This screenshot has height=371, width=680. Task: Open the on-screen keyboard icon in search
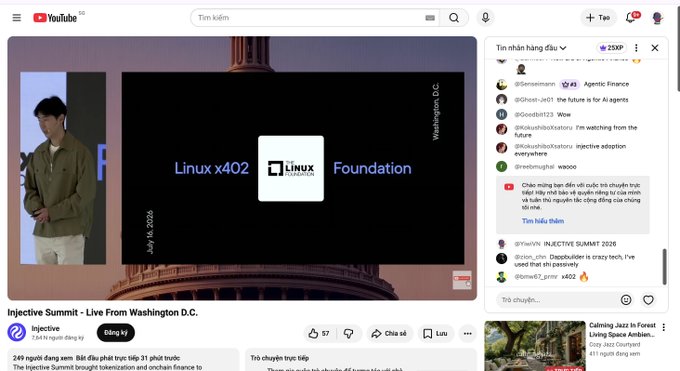[x=430, y=18]
